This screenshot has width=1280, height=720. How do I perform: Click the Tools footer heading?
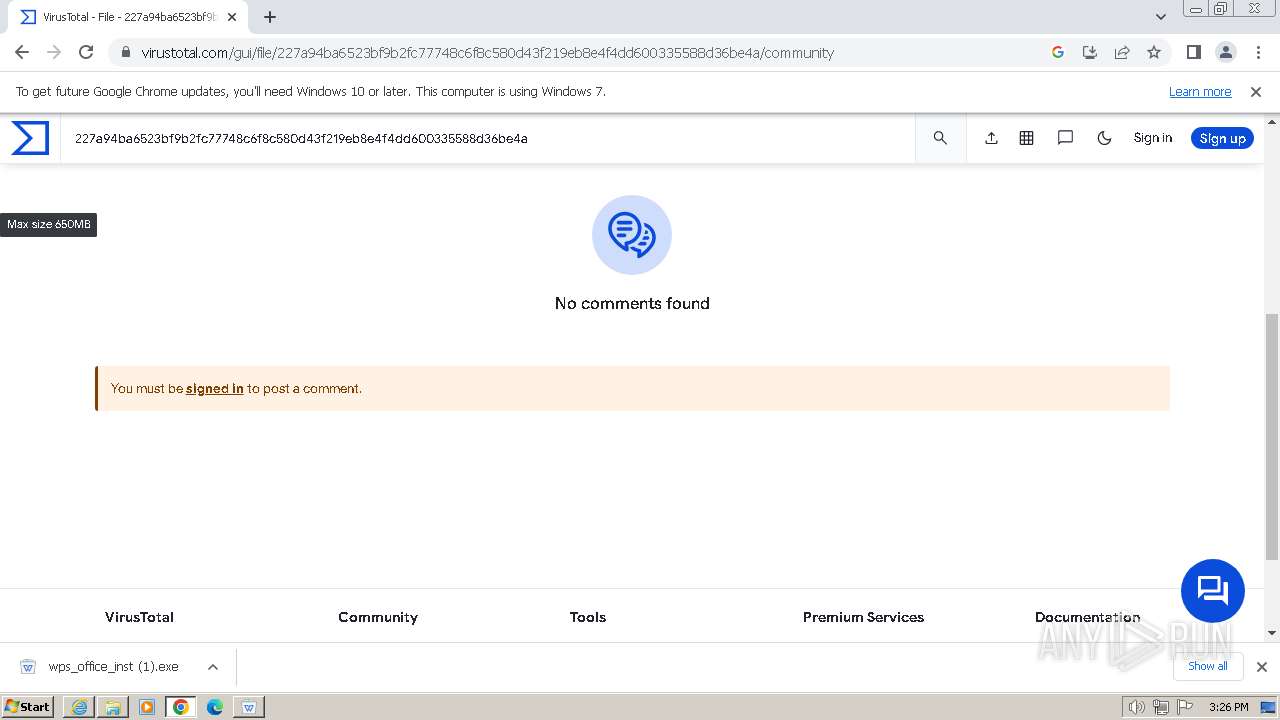588,617
